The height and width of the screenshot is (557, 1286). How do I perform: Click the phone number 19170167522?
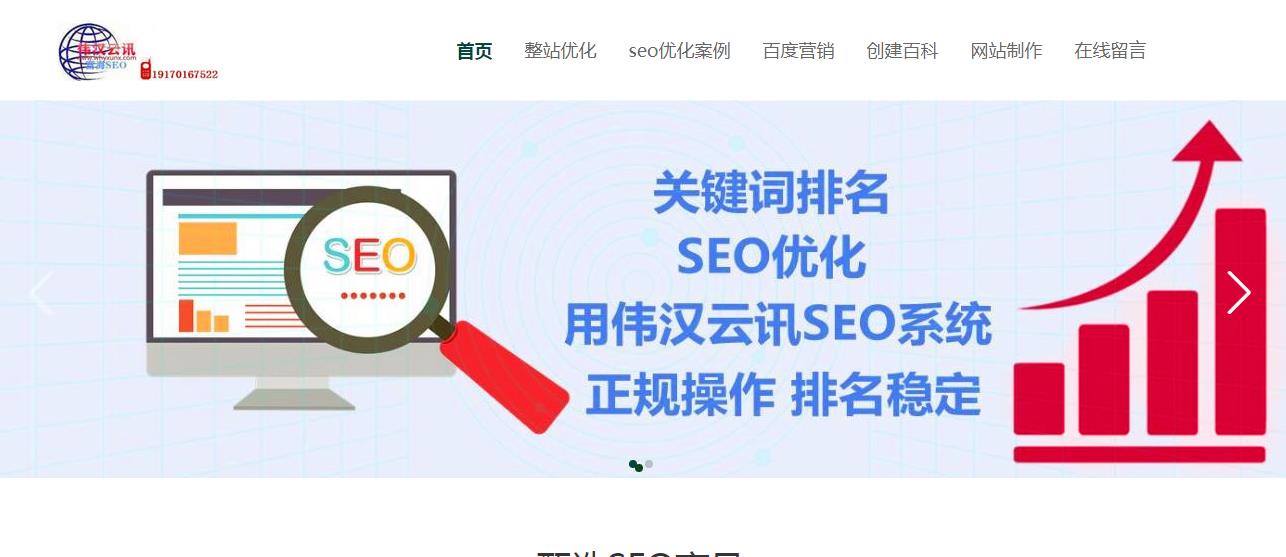click(185, 74)
